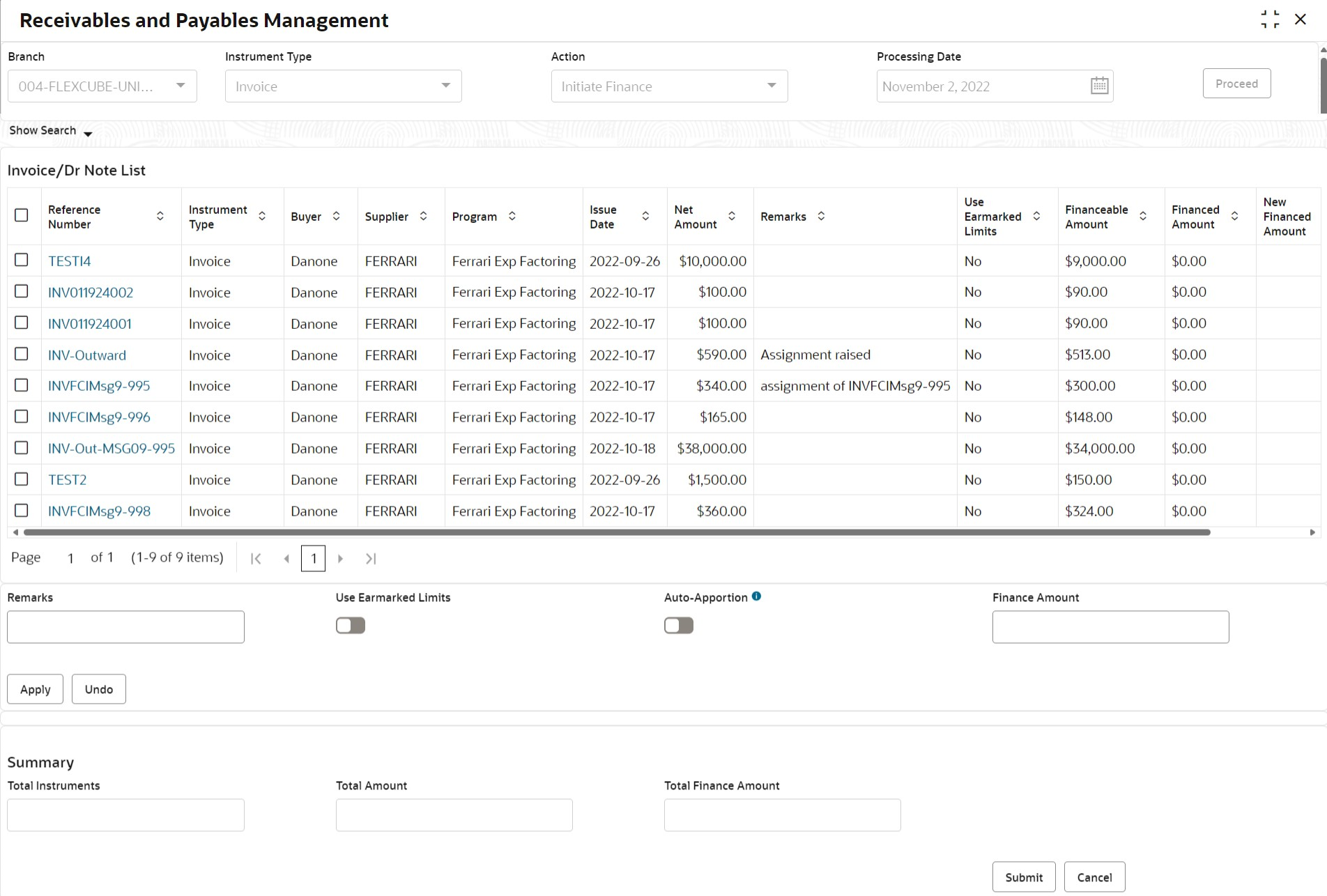Image resolution: width=1327 pixels, height=896 pixels.
Task: Open the Processing Date calendar picker
Action: click(1099, 86)
